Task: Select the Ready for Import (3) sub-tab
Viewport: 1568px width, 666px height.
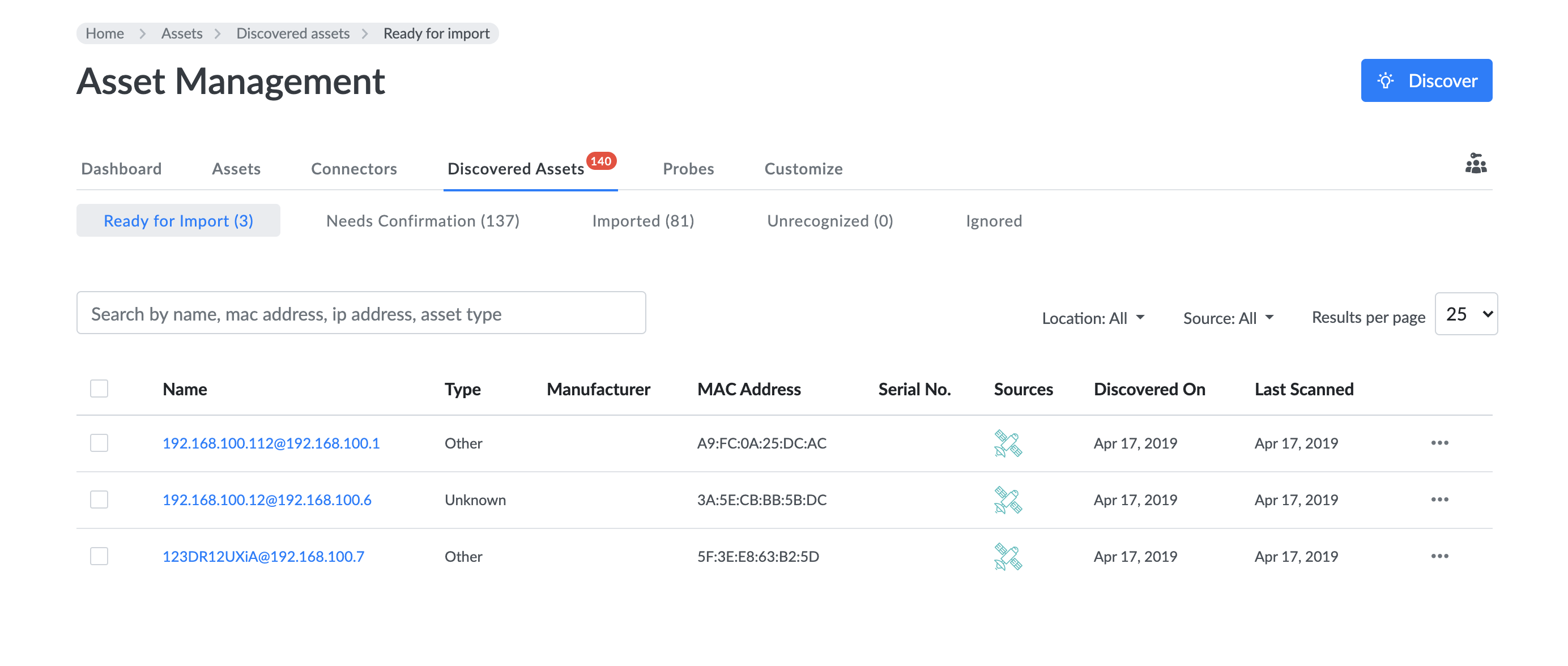Action: point(178,220)
